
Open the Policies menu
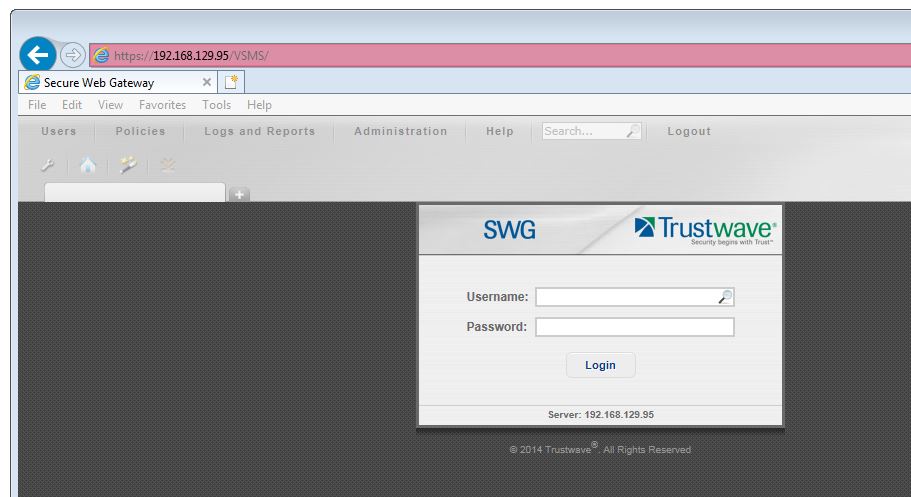tap(140, 131)
